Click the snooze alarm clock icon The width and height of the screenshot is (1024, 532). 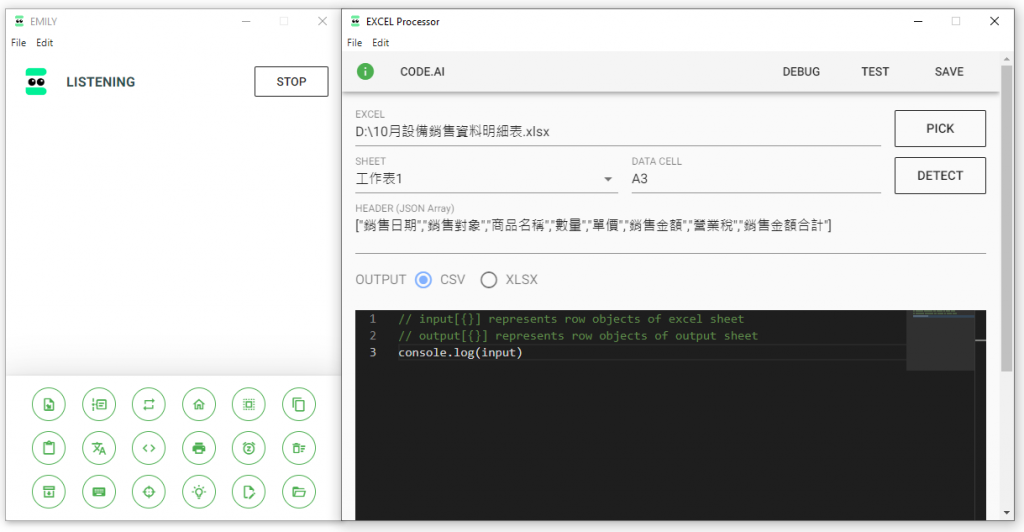249,448
